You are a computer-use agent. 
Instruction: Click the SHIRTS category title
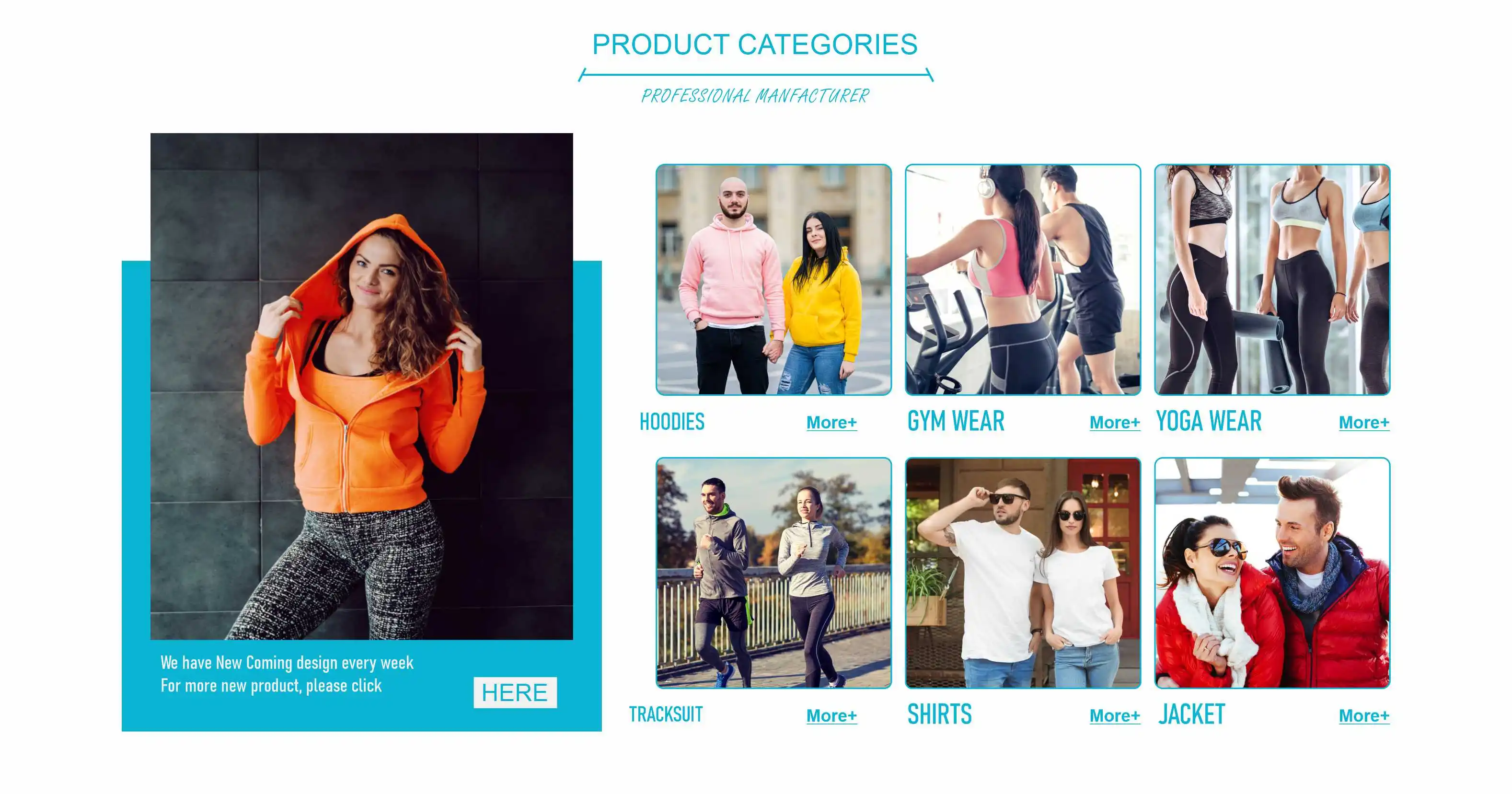[940, 715]
